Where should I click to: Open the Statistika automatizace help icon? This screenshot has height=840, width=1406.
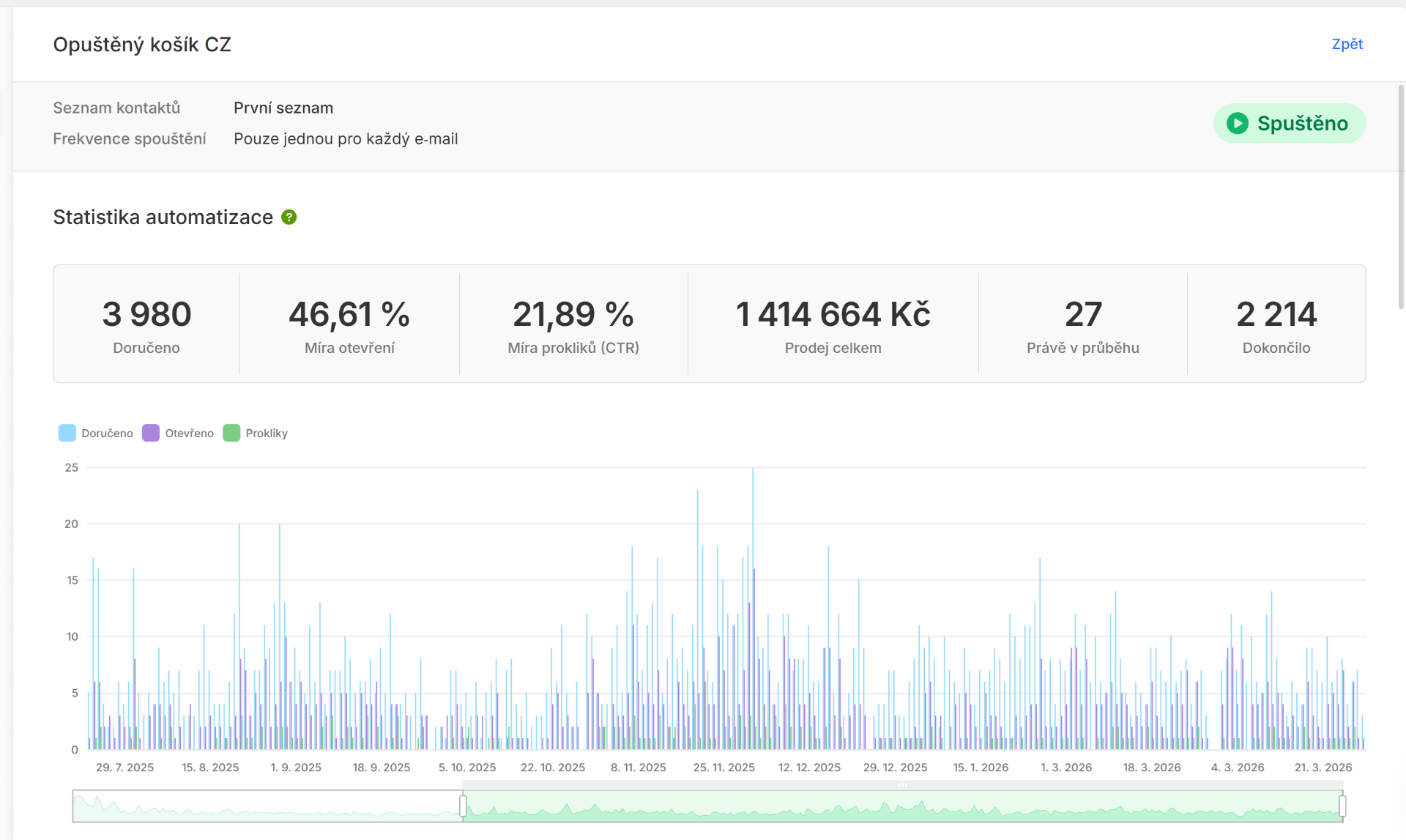click(289, 218)
